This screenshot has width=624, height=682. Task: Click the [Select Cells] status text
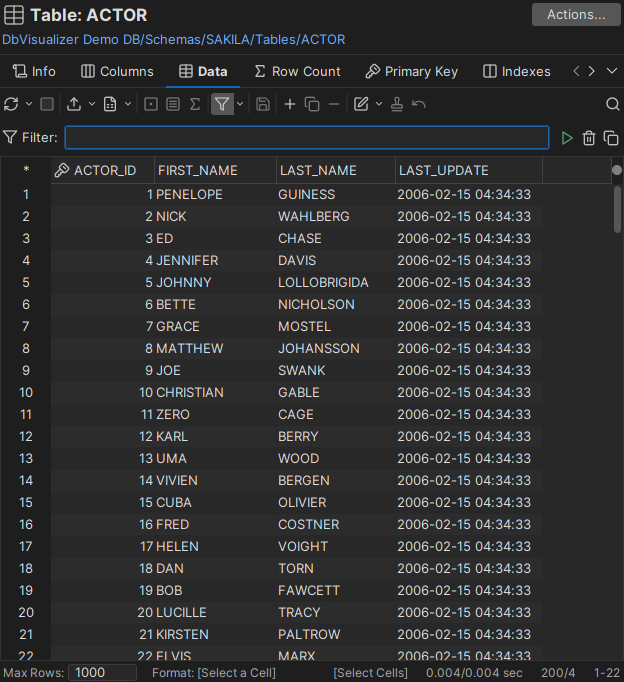tap(370, 673)
